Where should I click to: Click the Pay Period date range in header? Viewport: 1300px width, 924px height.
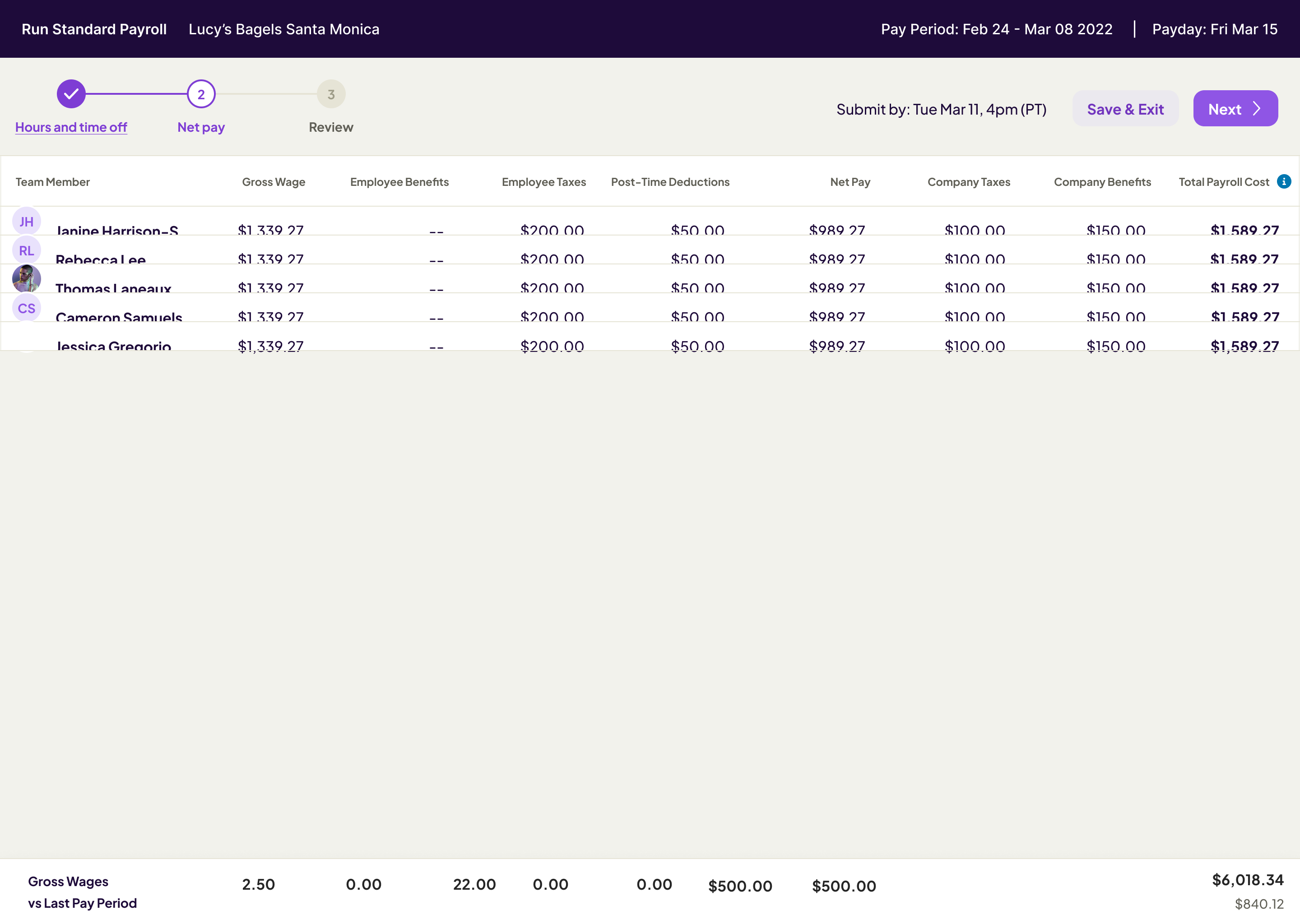(x=997, y=29)
